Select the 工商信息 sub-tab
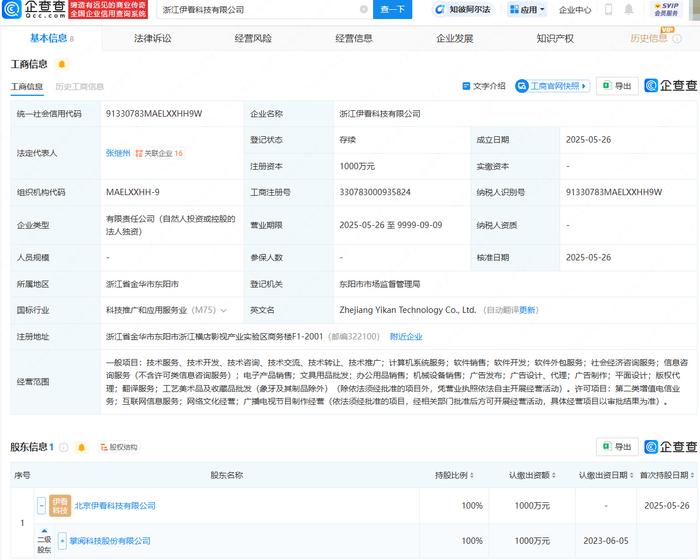Screen dimensions: 700x560 27,86
